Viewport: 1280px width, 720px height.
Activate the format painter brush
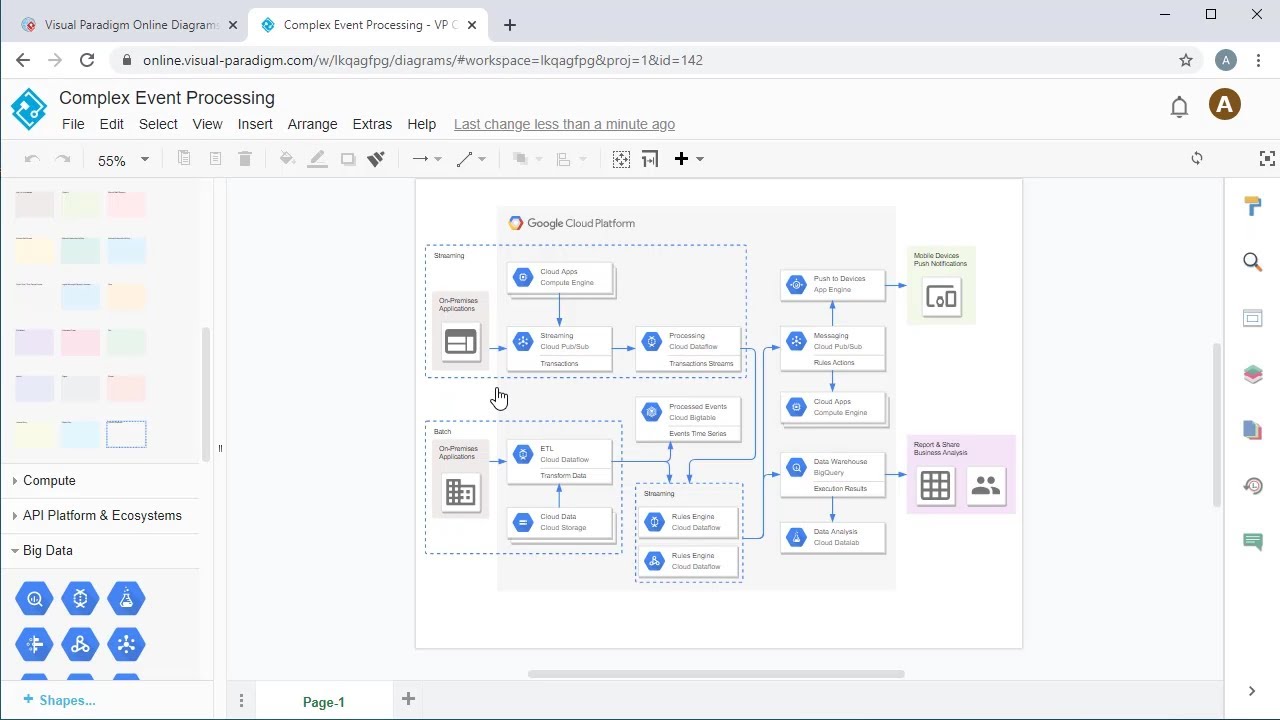[x=377, y=159]
